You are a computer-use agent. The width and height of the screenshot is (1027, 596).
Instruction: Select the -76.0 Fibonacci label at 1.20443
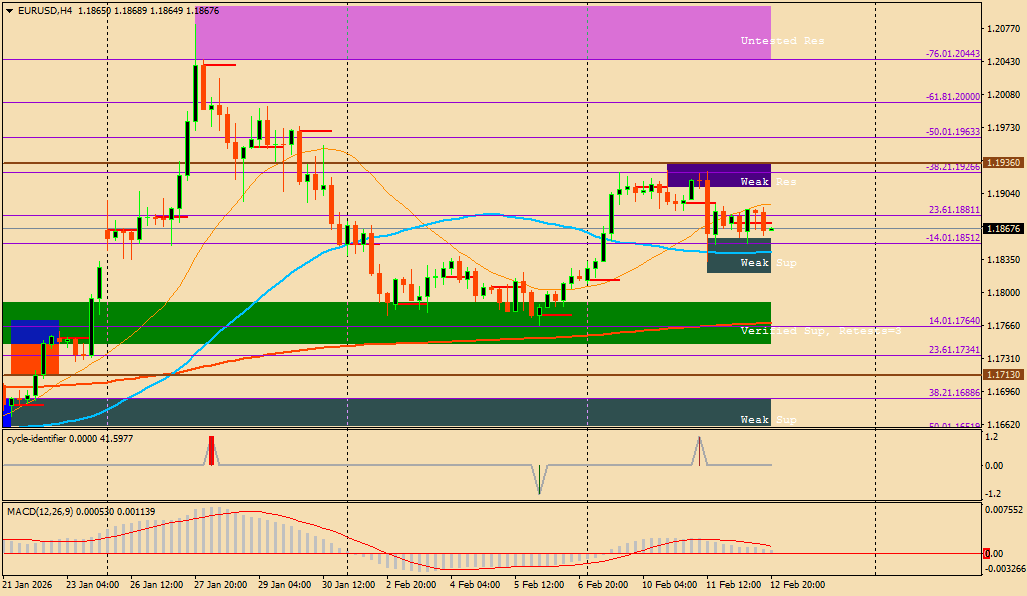click(953, 54)
